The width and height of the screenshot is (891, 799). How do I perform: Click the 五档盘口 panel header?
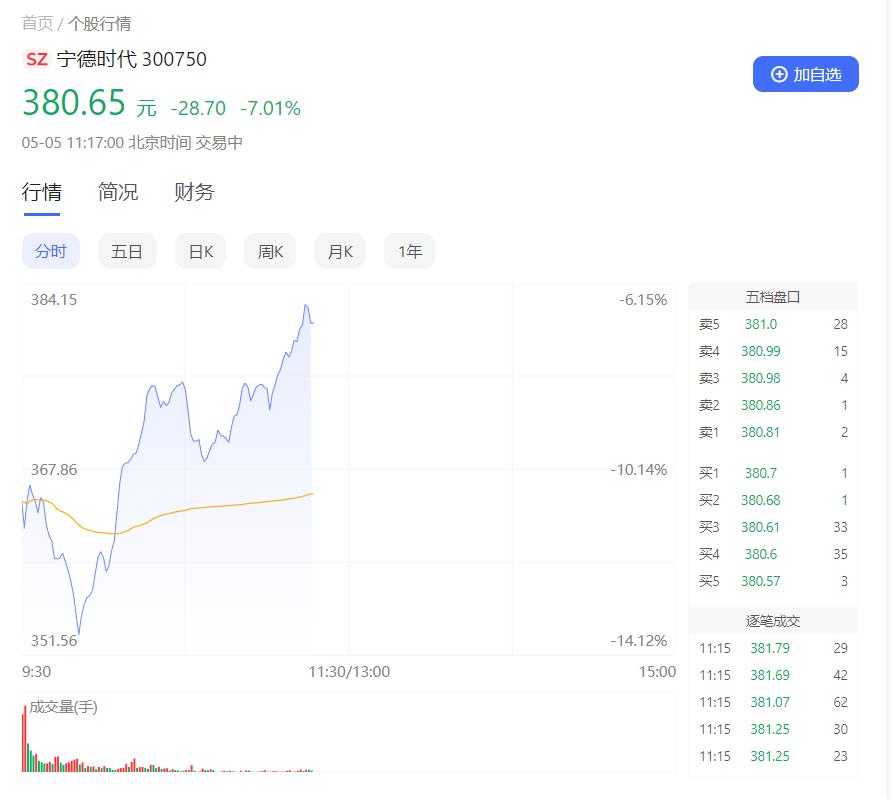(x=773, y=297)
